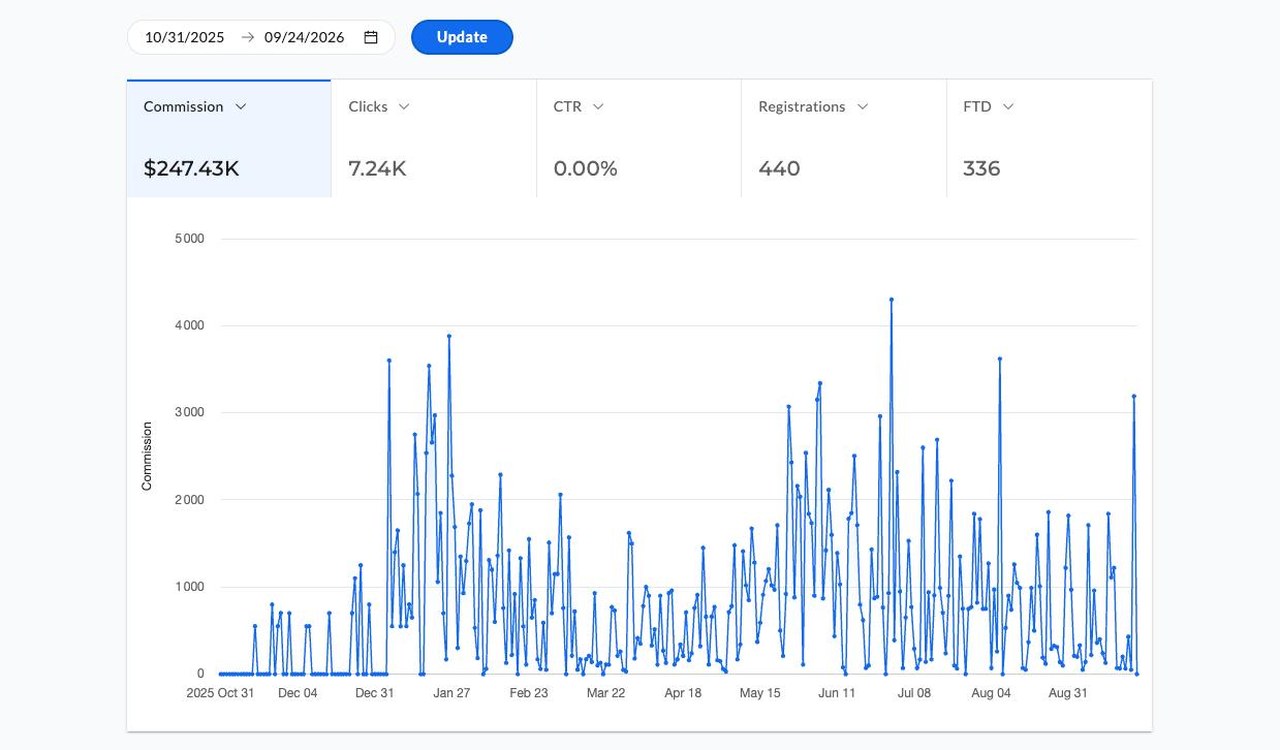Click the Update button
This screenshot has height=750, width=1280.
(x=462, y=37)
